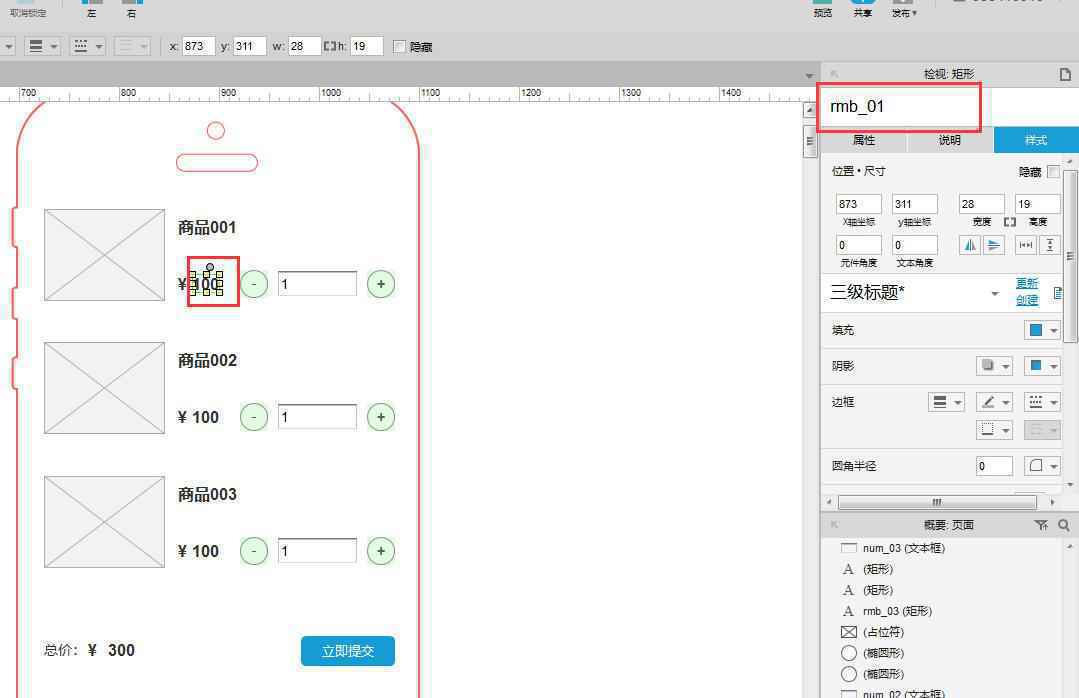The image size is (1079, 698).
Task: Open the style manager icon beside 更新
Action: tap(1058, 294)
